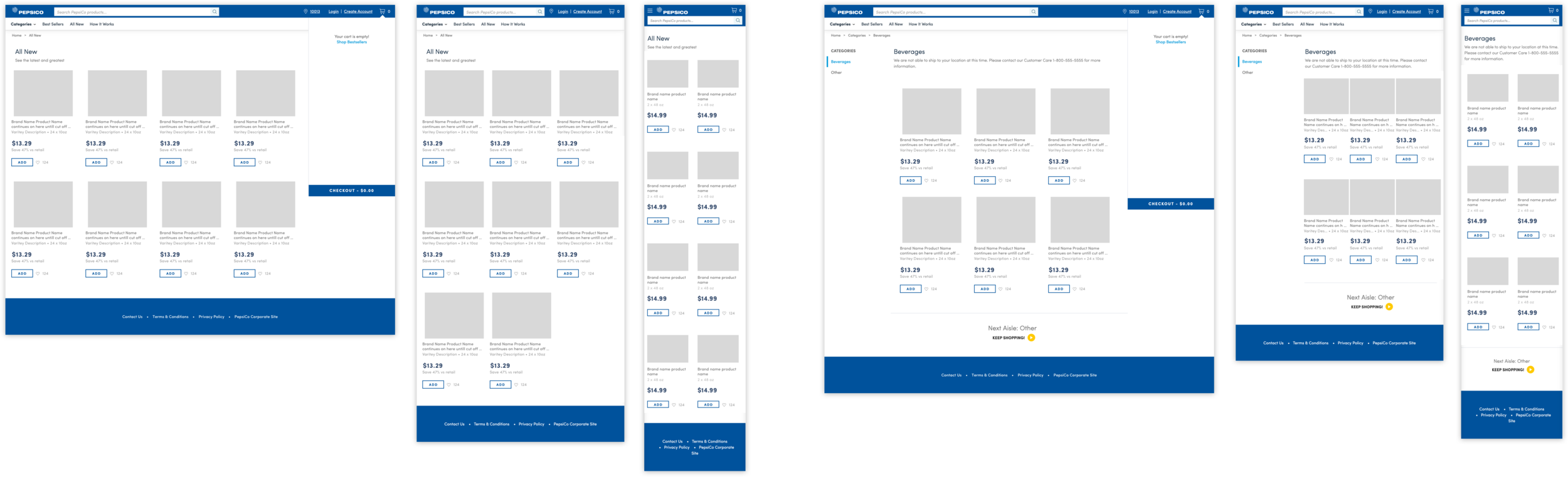This screenshot has height=477, width=1568.
Task: Click the Checkout button in the desktop All New mockup
Action: 352,191
